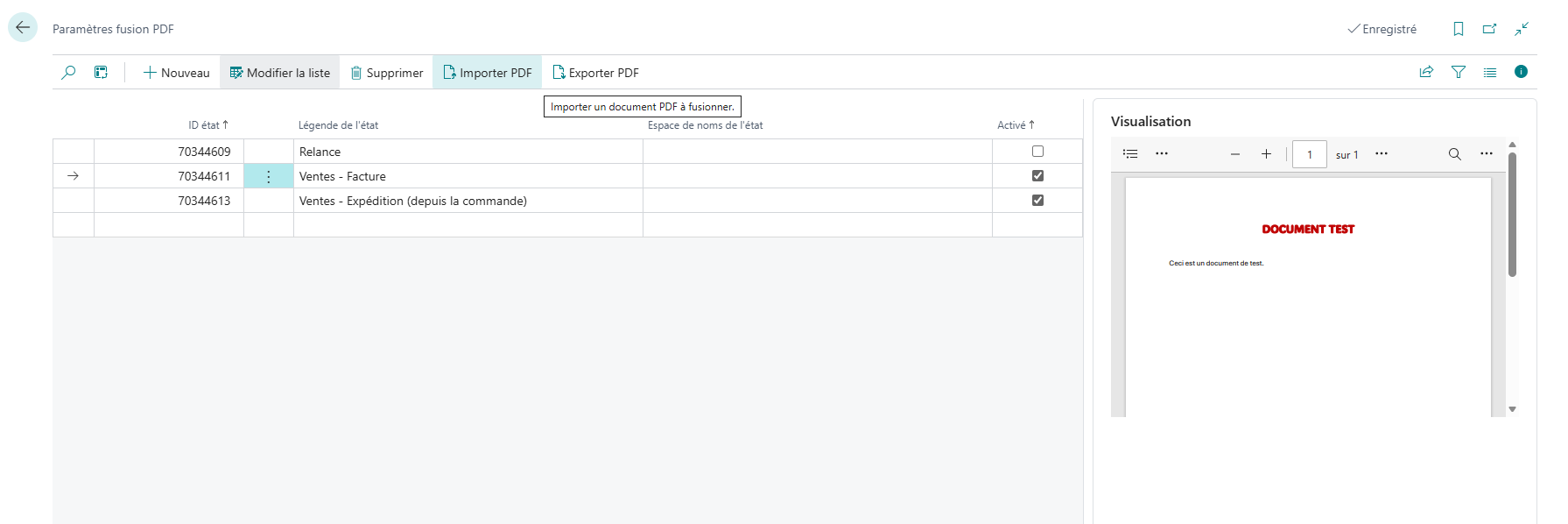Open the share icon in toolbar
Image resolution: width=1568 pixels, height=524 pixels.
coord(1426,72)
